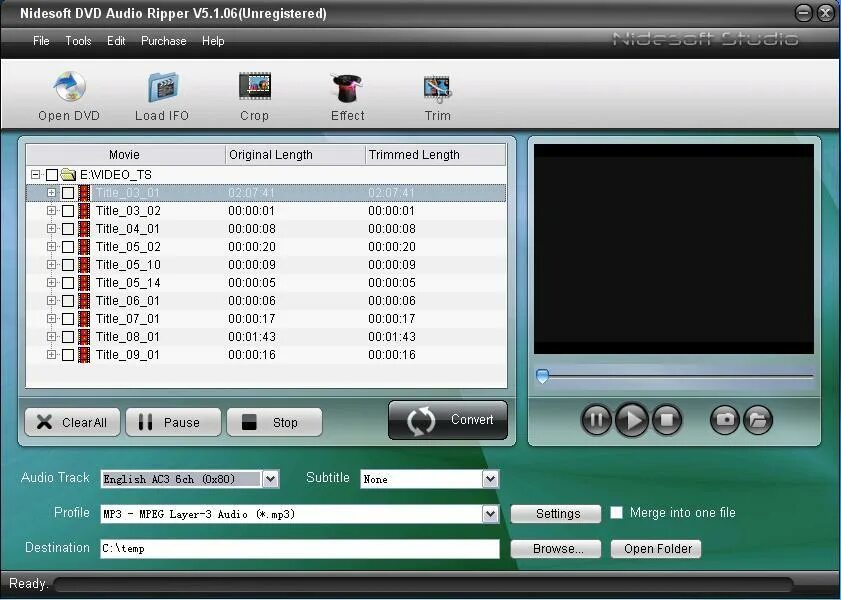Open snapshot folder icon in player
Image resolution: width=841 pixels, height=600 pixels.
pos(757,419)
